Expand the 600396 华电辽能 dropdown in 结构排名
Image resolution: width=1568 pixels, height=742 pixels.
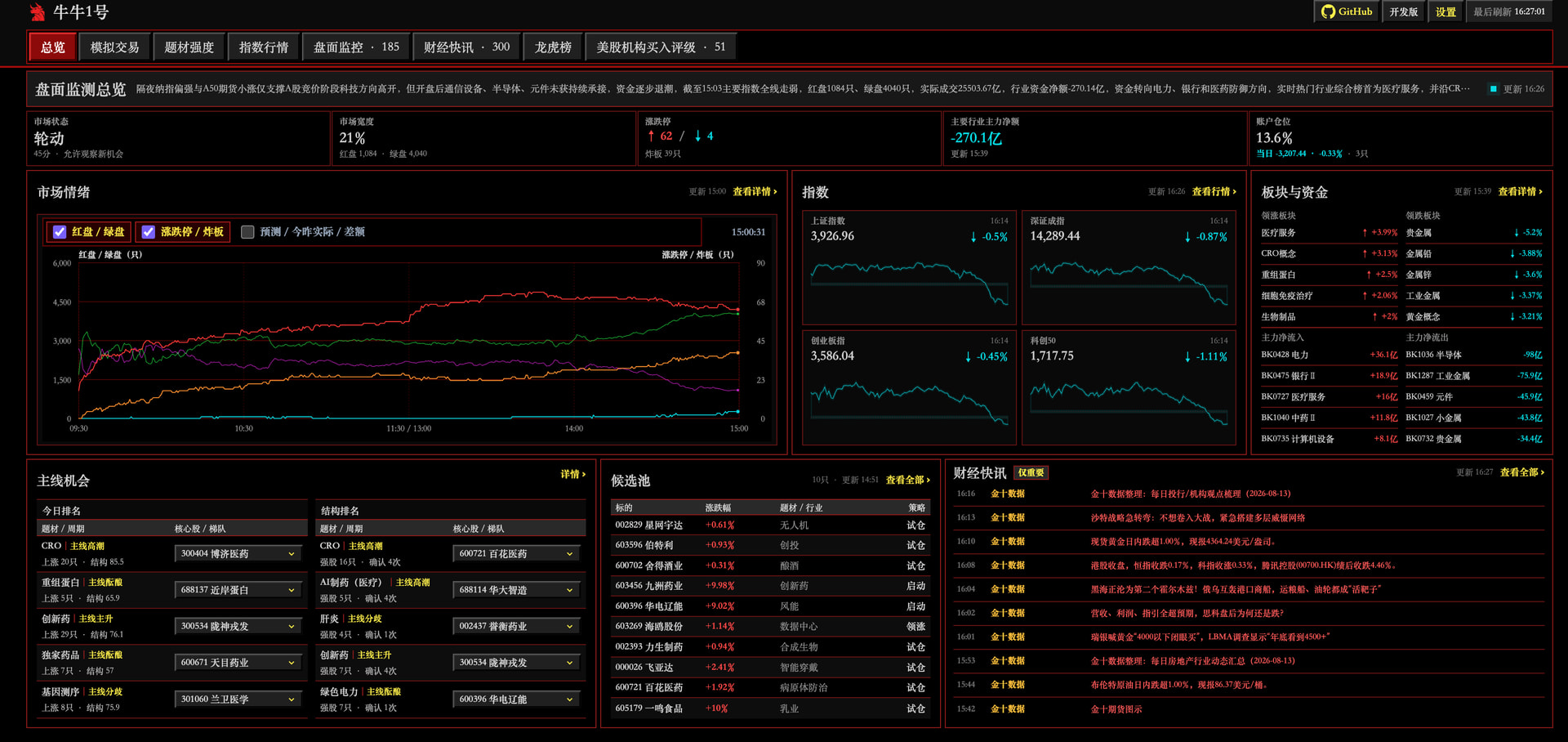[516, 700]
